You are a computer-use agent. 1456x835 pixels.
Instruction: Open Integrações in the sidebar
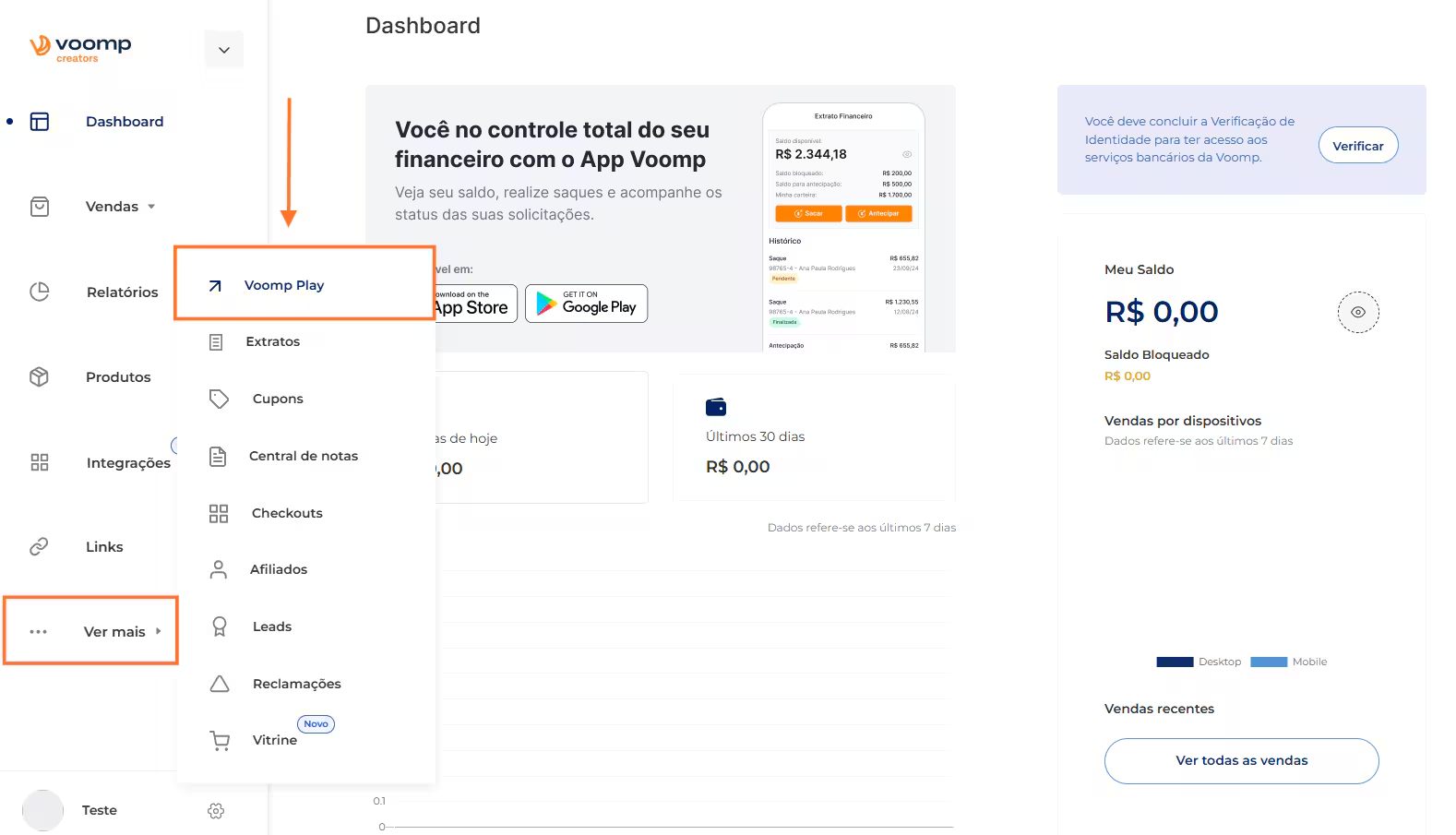tap(128, 463)
